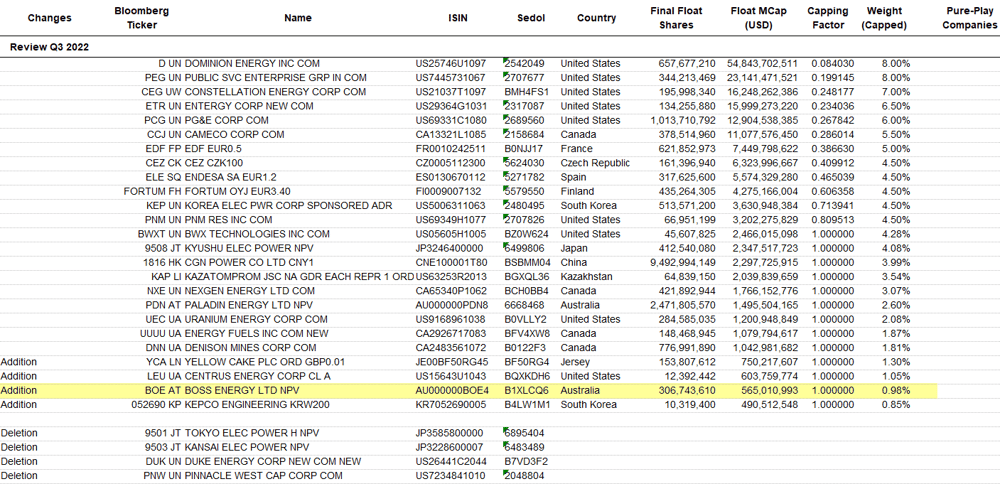Image resolution: width=1000 pixels, height=484 pixels.
Task: Select PG&E float shares 1,013,710,792
Action: click(683, 120)
